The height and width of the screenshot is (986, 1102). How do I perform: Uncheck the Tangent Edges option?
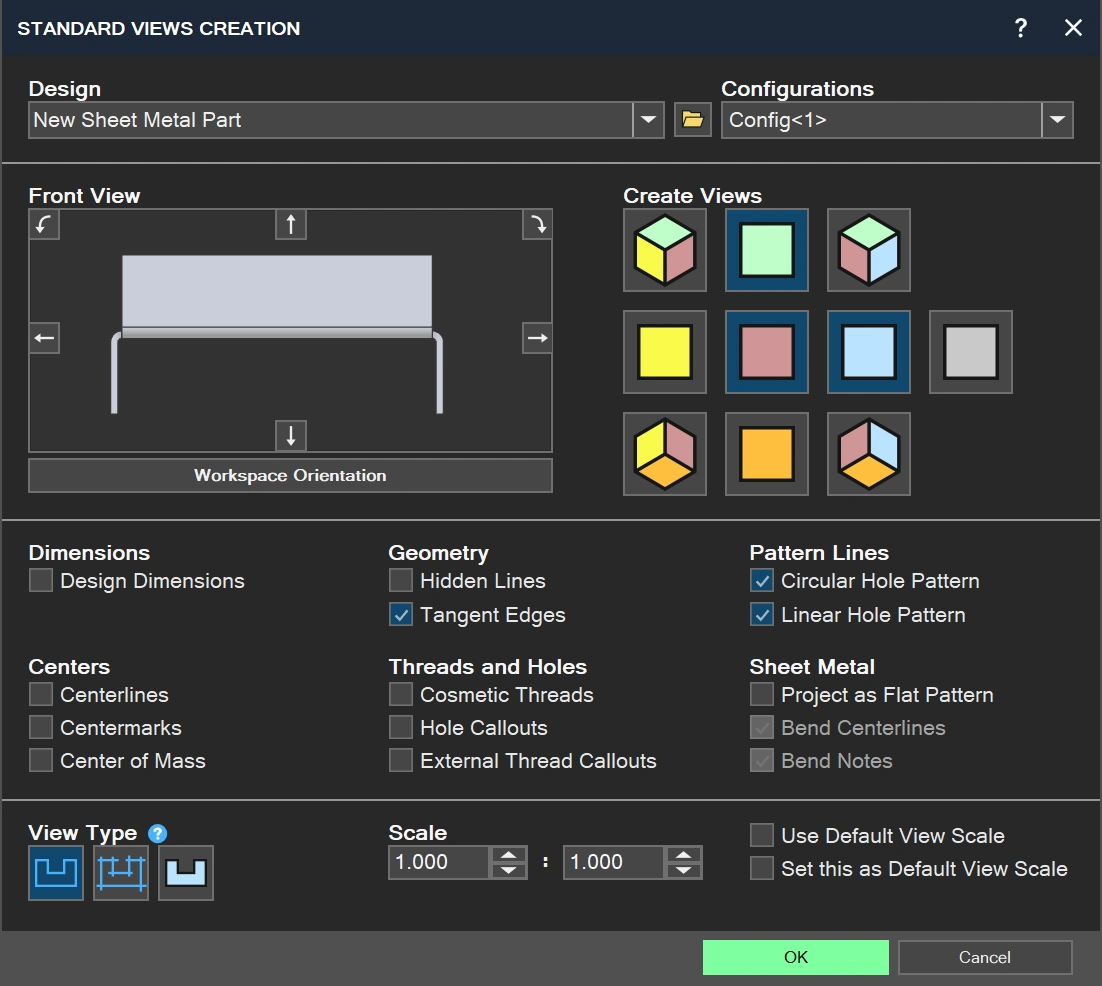coord(401,614)
